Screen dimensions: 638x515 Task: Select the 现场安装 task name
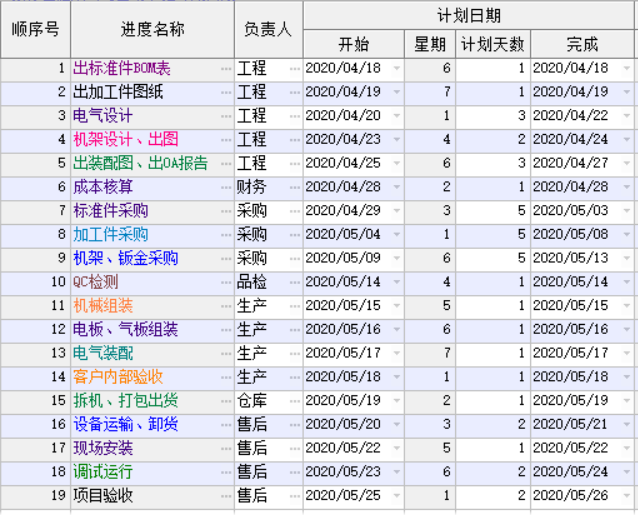click(103, 448)
